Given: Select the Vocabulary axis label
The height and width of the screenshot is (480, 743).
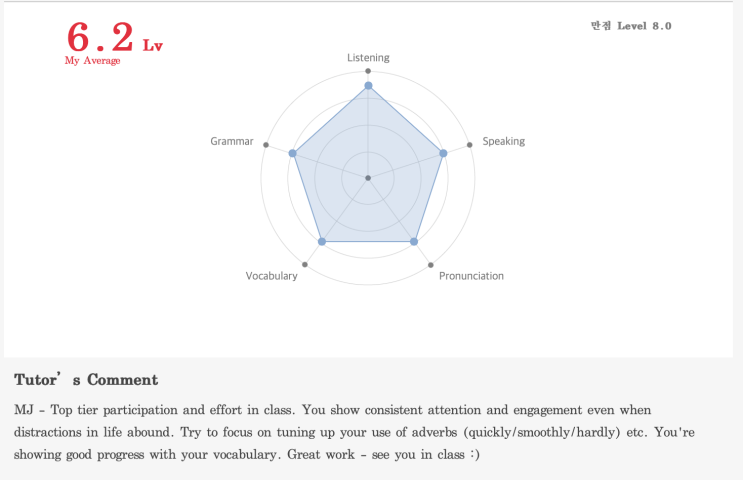Looking at the screenshot, I should pyautogui.click(x=271, y=276).
